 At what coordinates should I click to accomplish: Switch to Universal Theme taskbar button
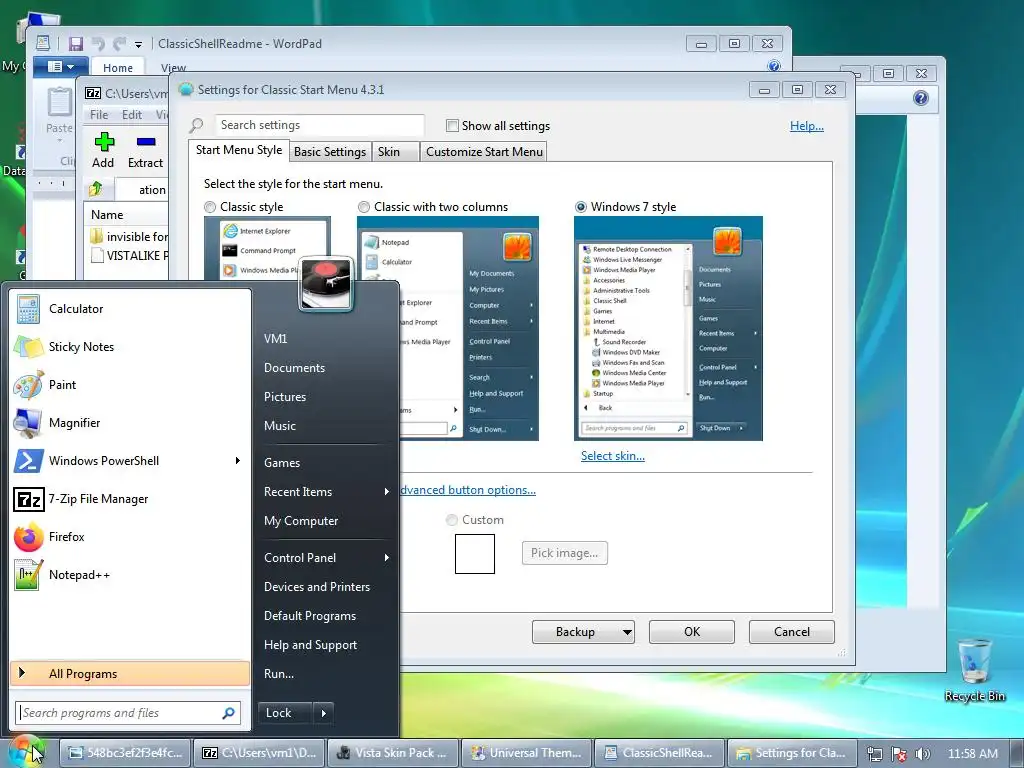tap(526, 753)
